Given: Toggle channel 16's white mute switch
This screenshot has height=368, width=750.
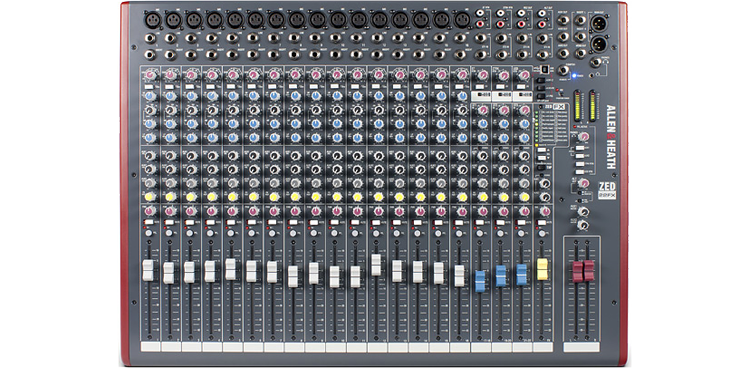Looking at the screenshot, I should 460,223.
